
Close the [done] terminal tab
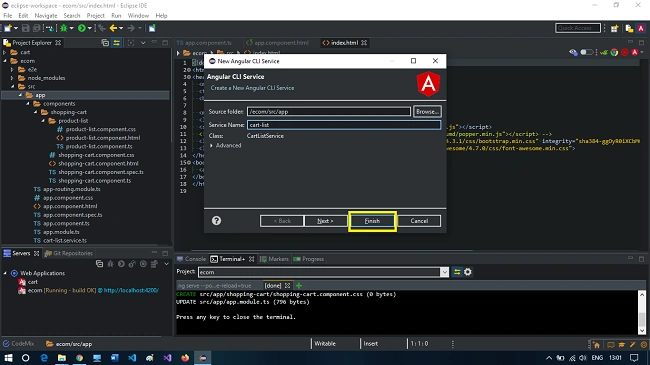point(287,286)
